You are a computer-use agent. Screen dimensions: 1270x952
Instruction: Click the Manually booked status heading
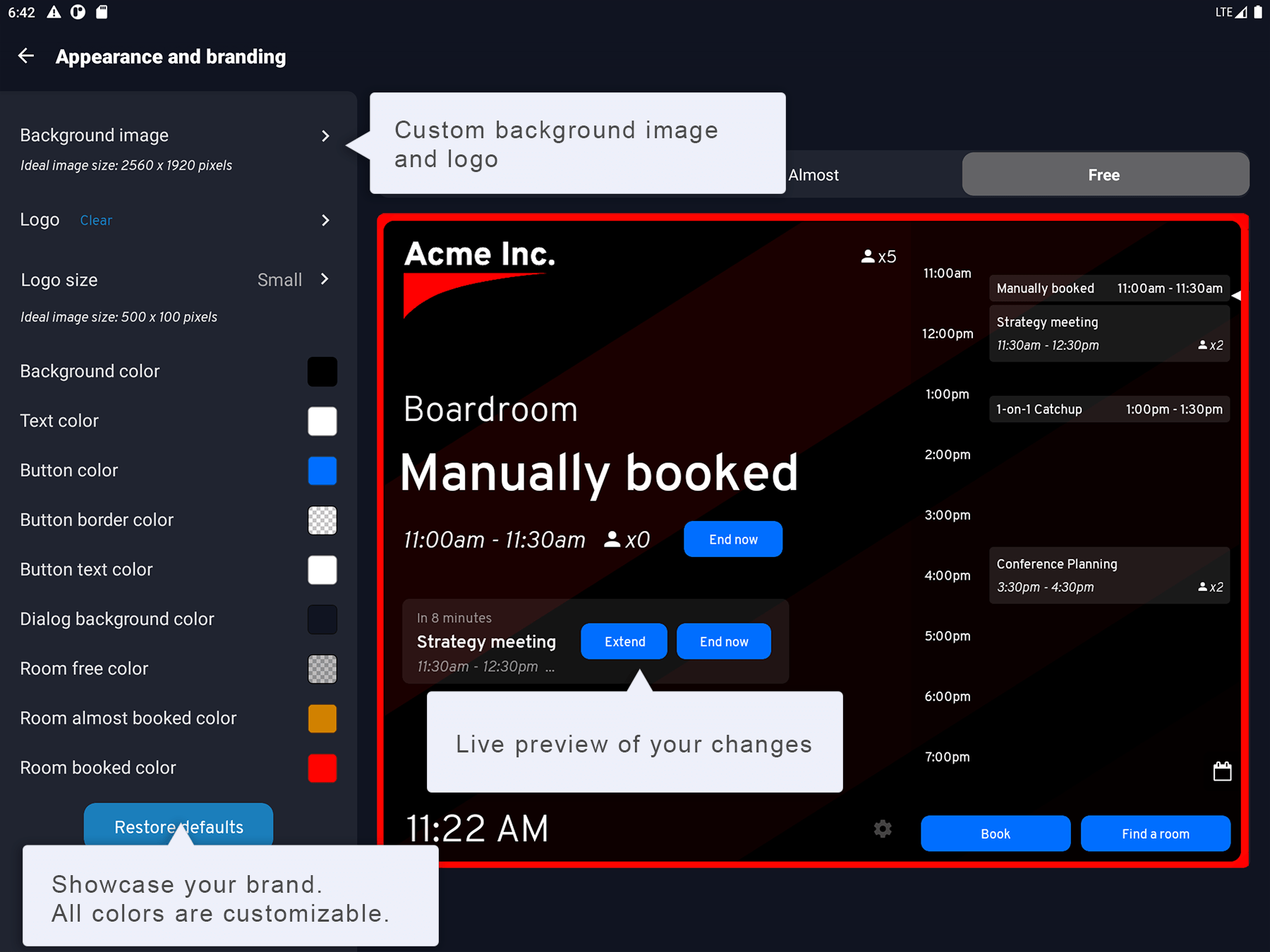599,473
